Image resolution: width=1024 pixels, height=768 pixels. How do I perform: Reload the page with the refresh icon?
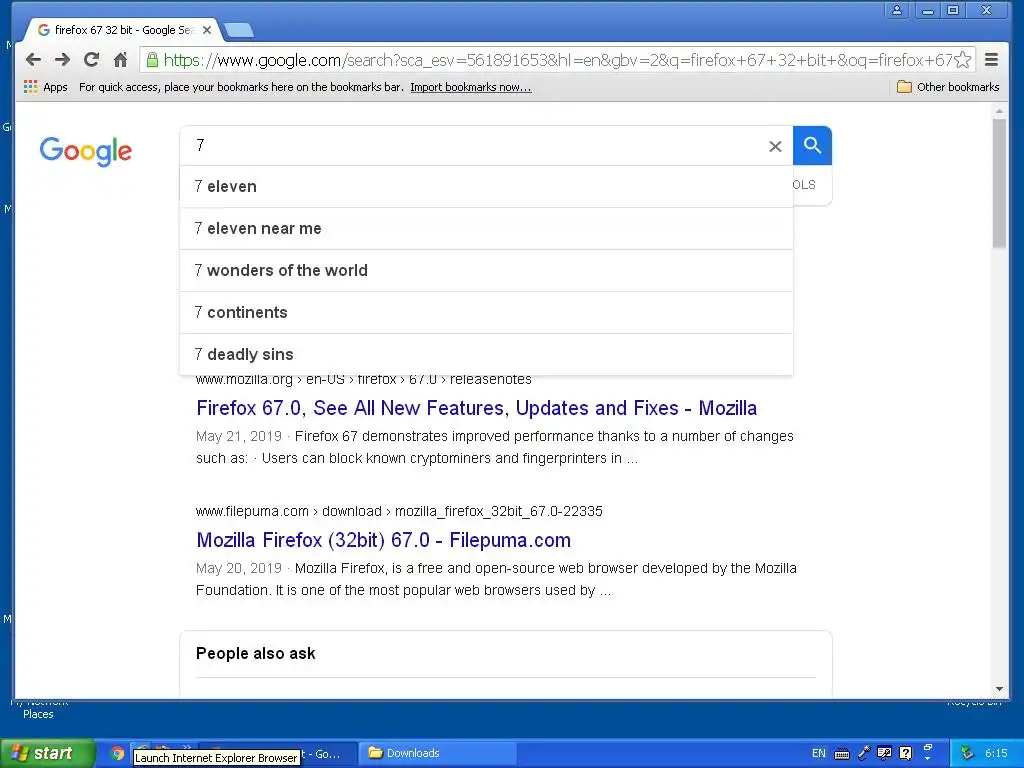(91, 60)
